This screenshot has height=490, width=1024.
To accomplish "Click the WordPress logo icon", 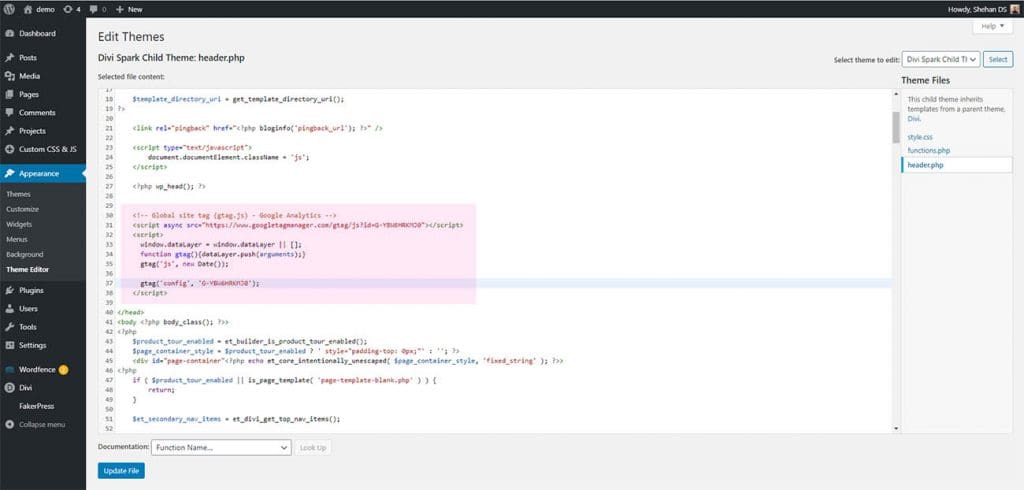I will [9, 9].
